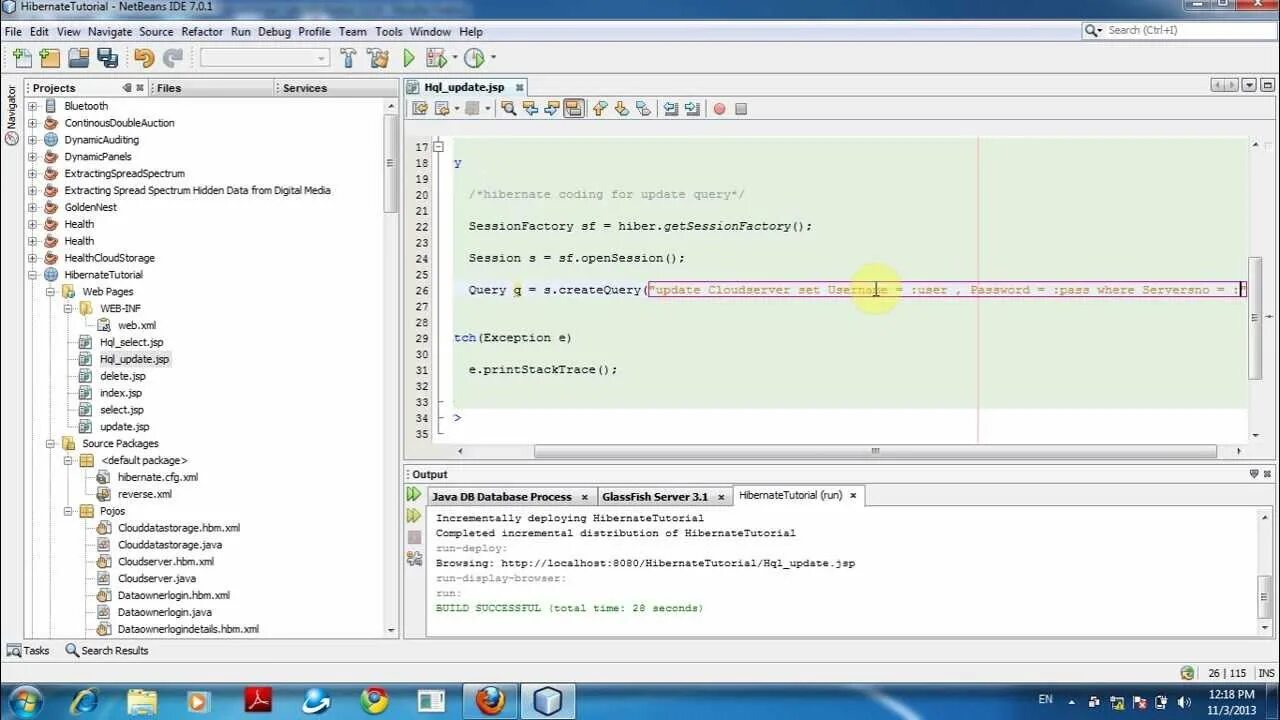Viewport: 1280px width, 720px height.
Task: Toggle Highlight Search in the editor toolbar
Action: point(573,108)
